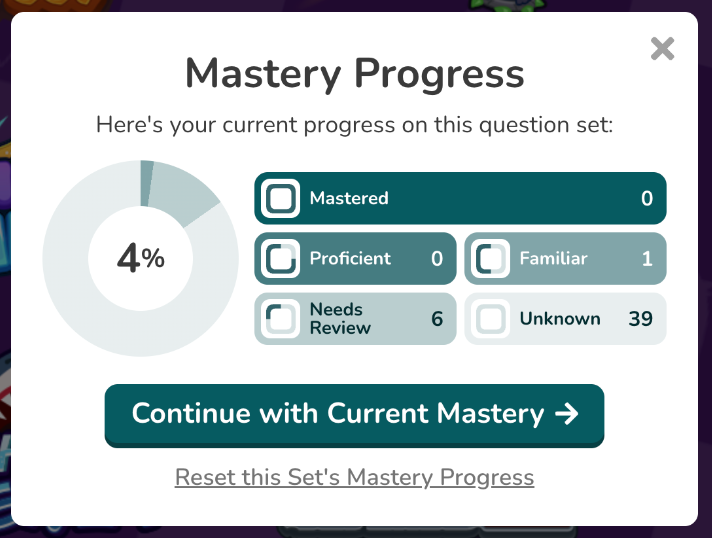712x538 pixels.
Task: Select the Proficient label text
Action: pos(350,258)
